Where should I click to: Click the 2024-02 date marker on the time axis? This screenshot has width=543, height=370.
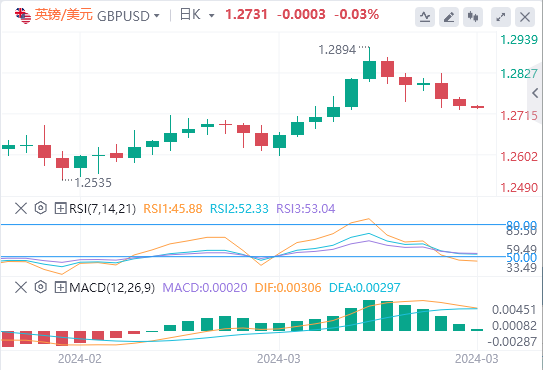pyautogui.click(x=80, y=359)
